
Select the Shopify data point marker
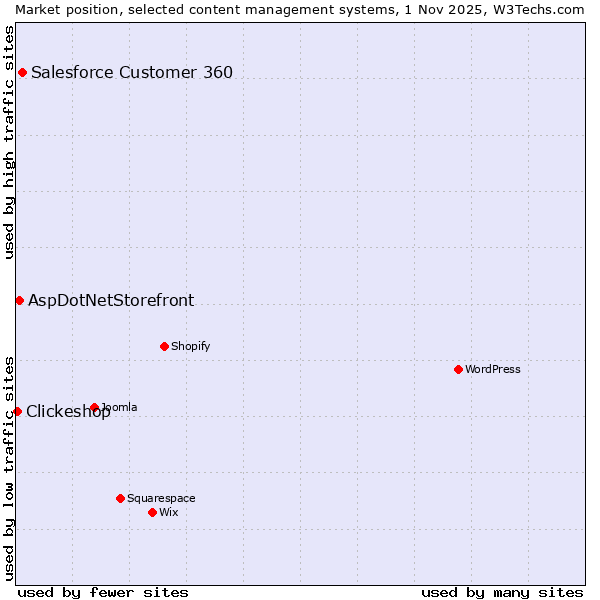coord(164,346)
